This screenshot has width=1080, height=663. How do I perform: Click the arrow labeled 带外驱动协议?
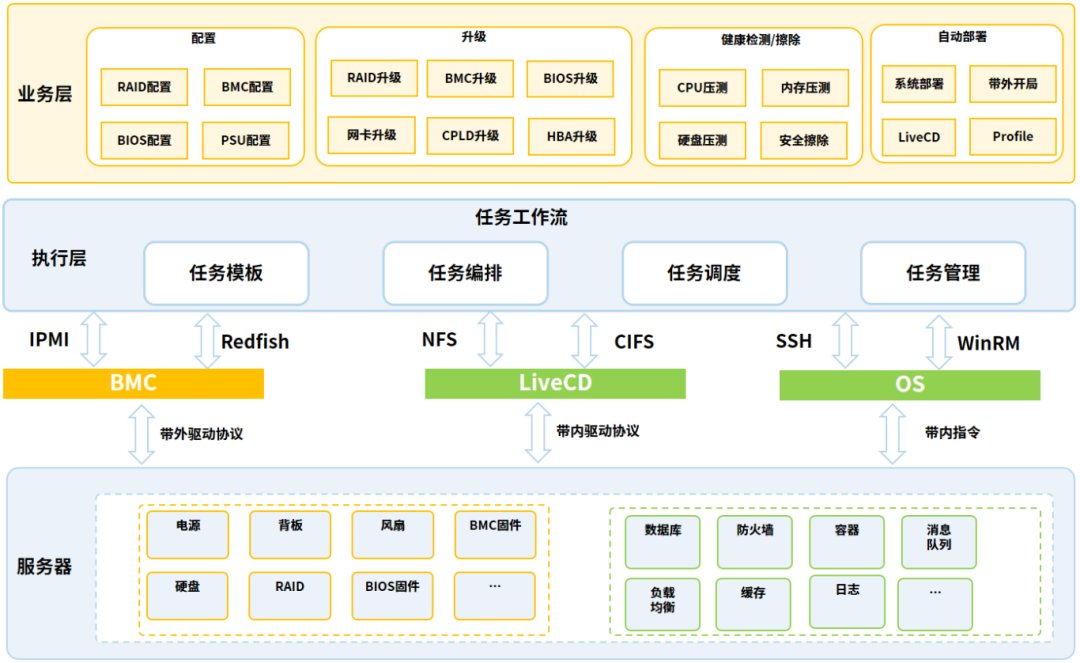142,434
